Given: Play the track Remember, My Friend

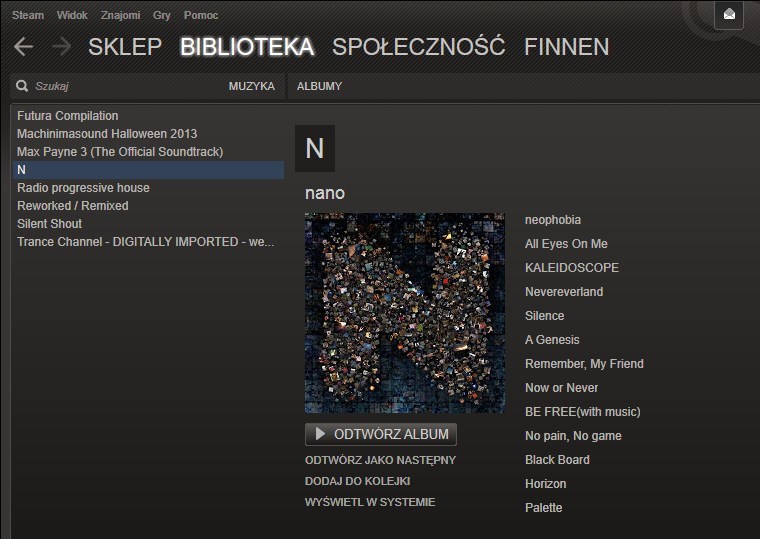Looking at the screenshot, I should tap(585, 364).
